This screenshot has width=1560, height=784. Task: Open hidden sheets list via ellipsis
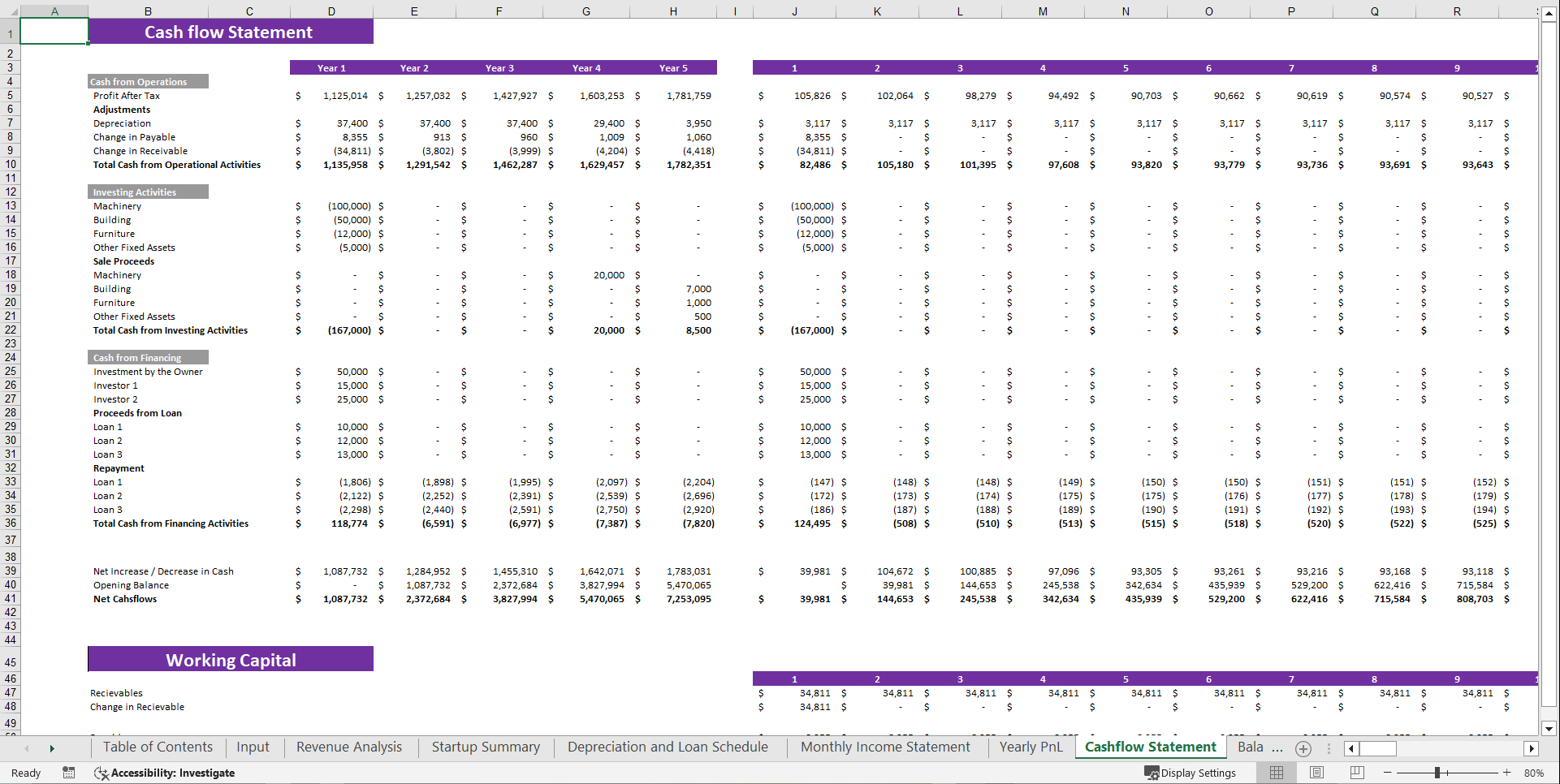tap(1329, 747)
